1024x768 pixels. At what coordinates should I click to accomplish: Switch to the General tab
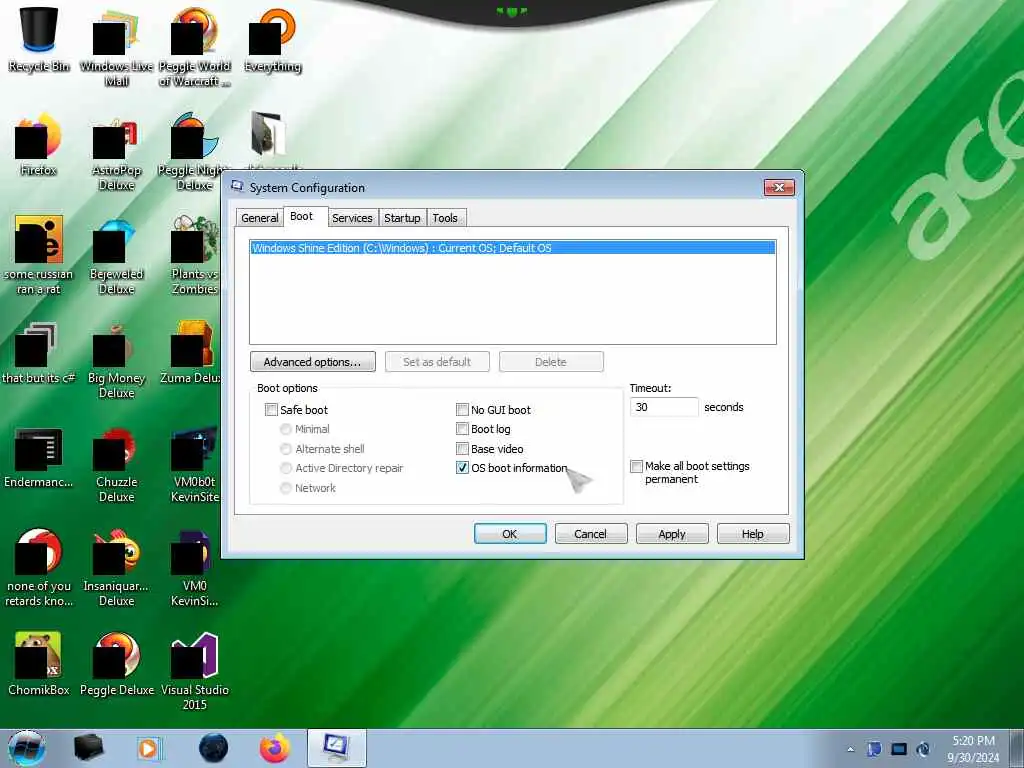click(x=259, y=218)
